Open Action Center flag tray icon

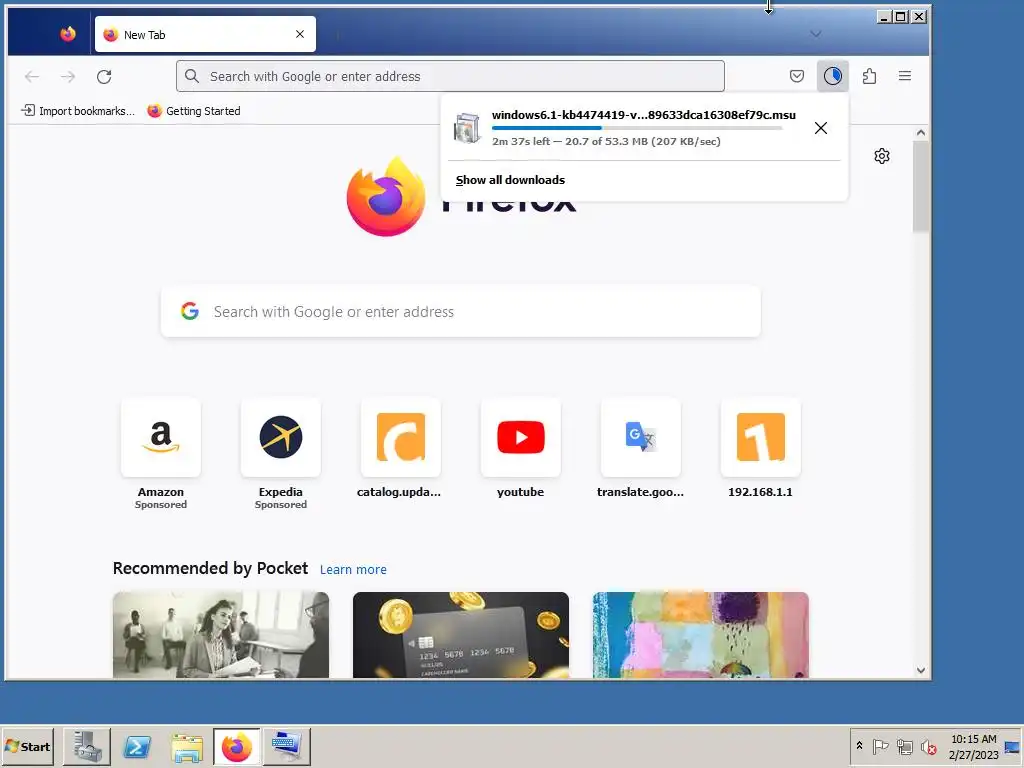[880, 746]
